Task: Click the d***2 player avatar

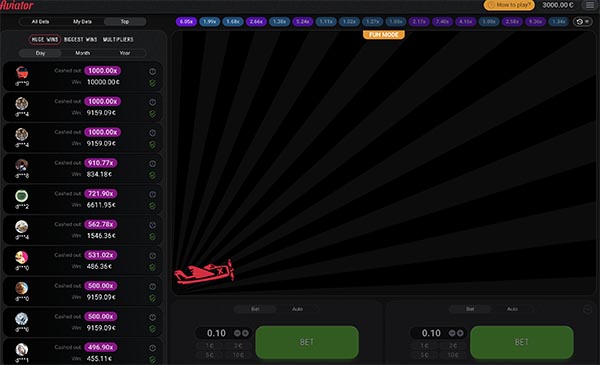Action: tap(22, 196)
